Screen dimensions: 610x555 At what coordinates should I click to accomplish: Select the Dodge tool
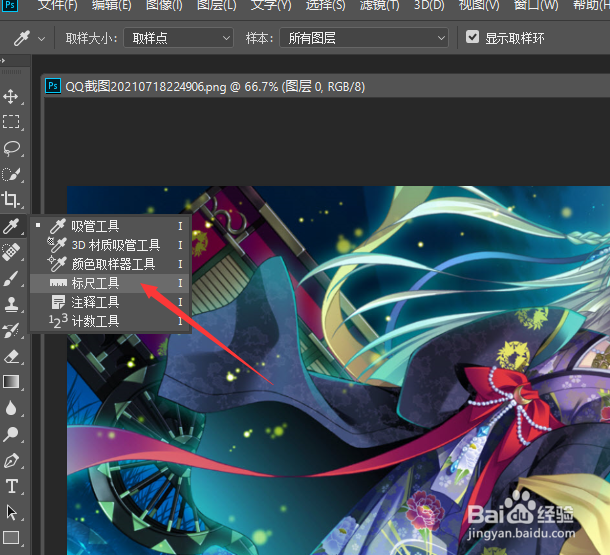click(x=11, y=434)
